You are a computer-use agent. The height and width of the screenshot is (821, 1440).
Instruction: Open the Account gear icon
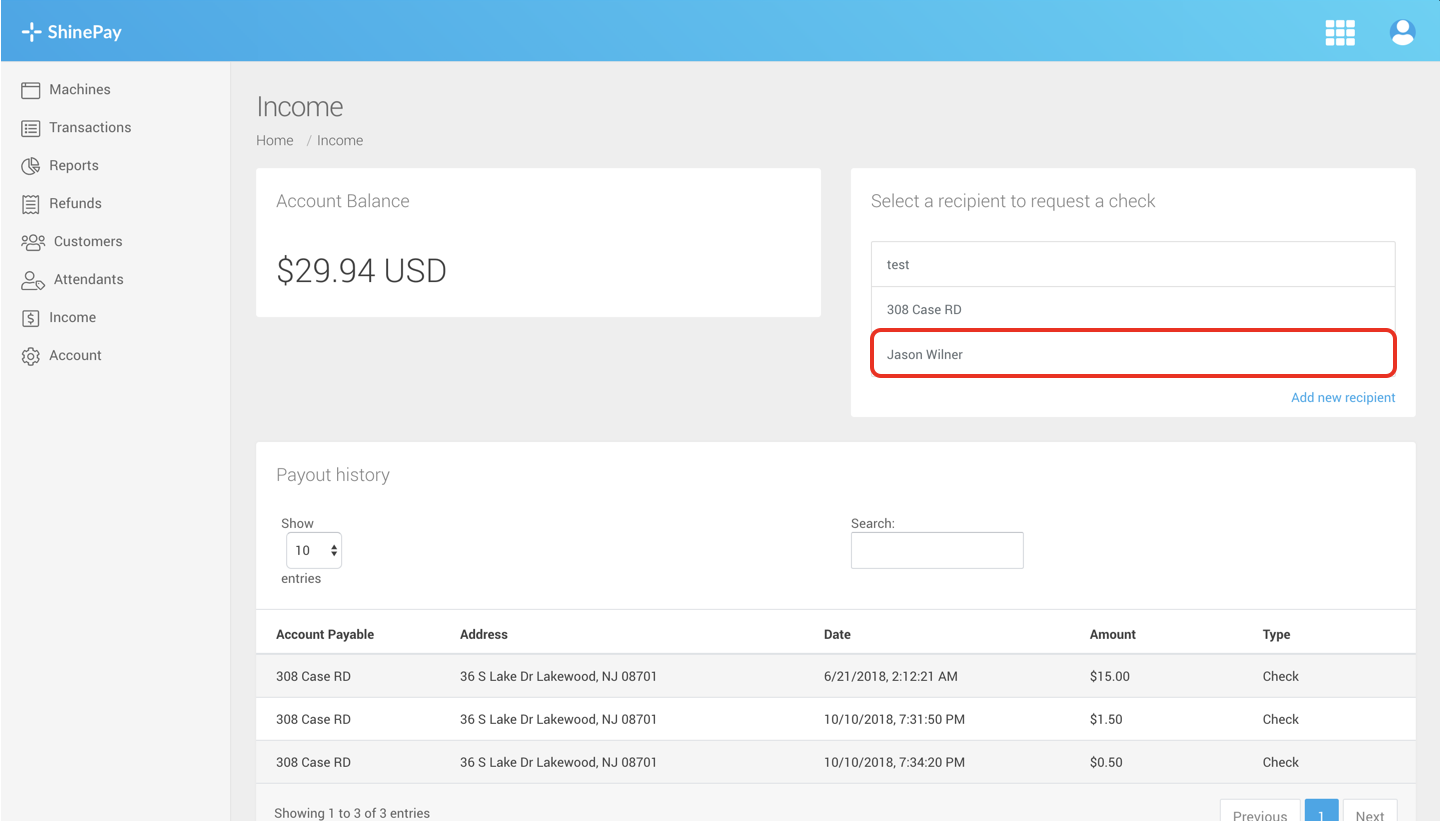(x=30, y=356)
